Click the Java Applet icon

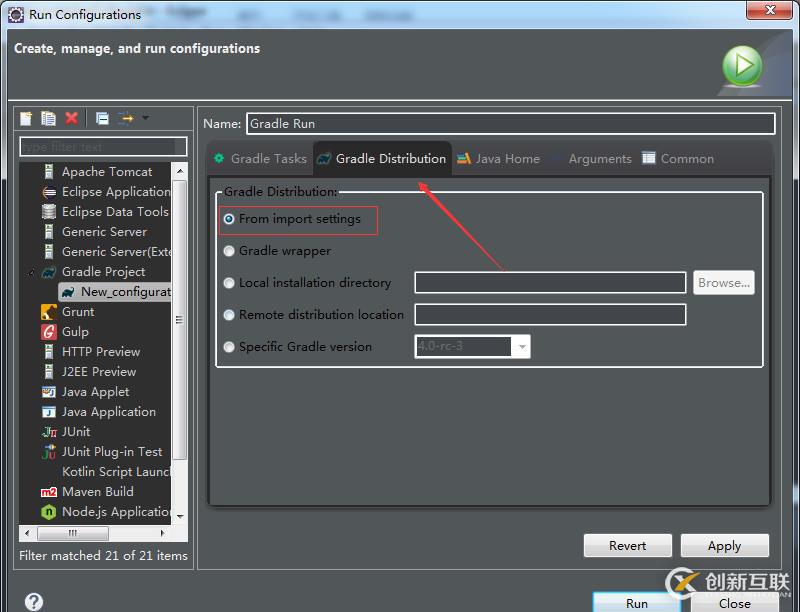[48, 392]
